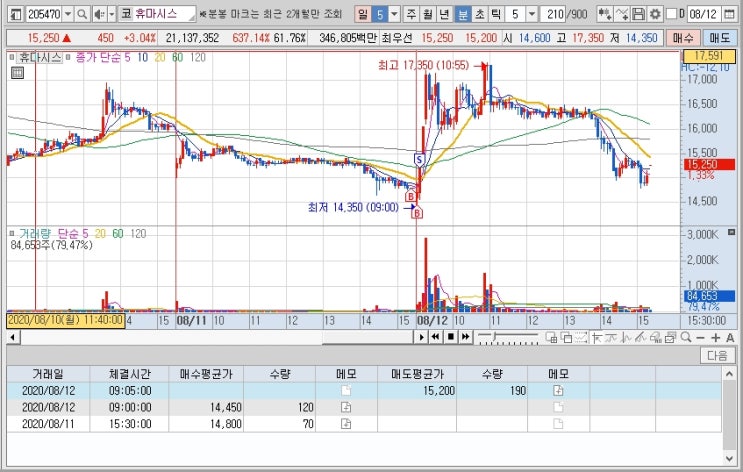Click the crosshair cursor tool icon
Image resolution: width=743 pixels, height=472 pixels.
pos(597,337)
